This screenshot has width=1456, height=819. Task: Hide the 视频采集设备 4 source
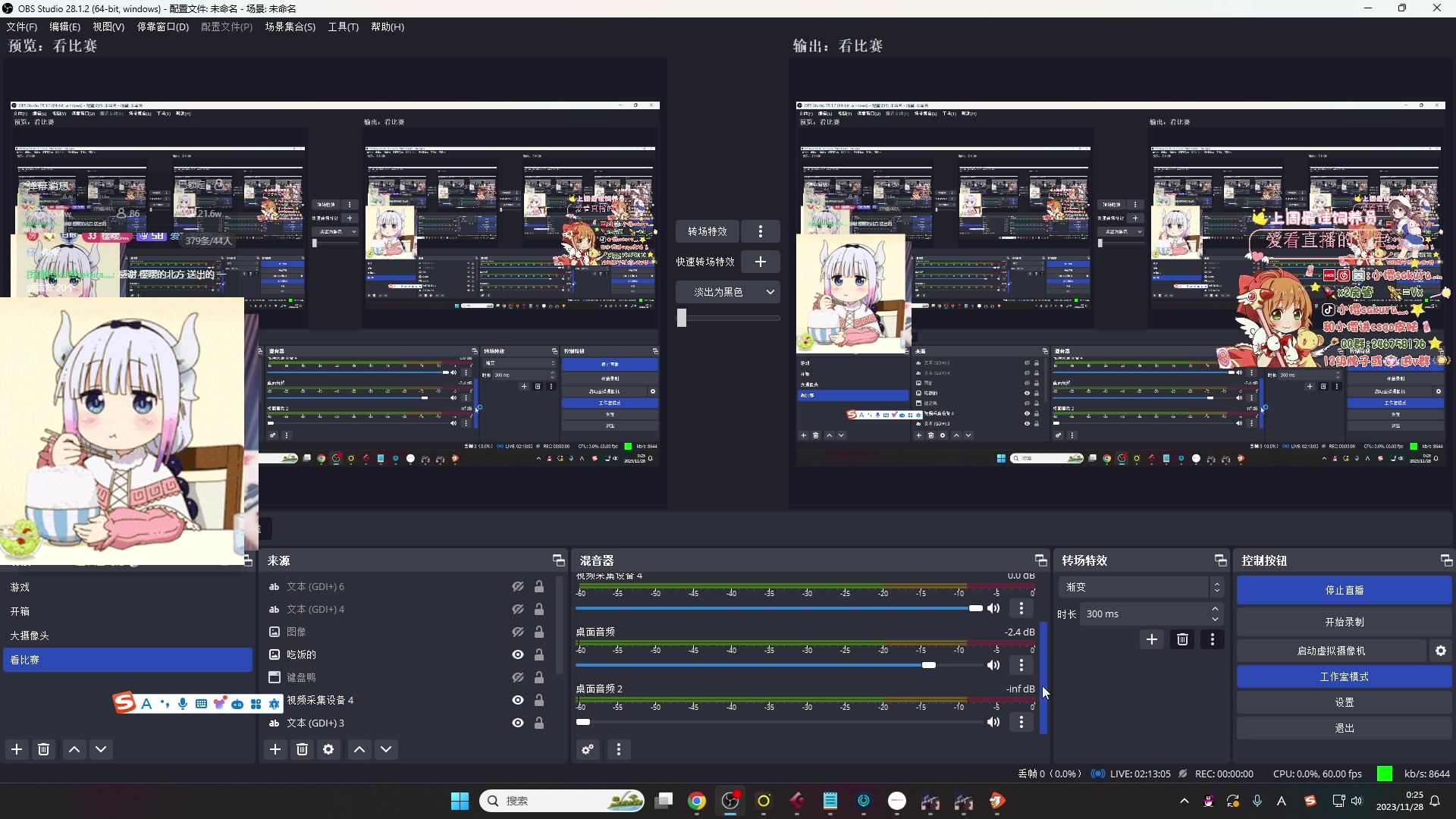517,700
